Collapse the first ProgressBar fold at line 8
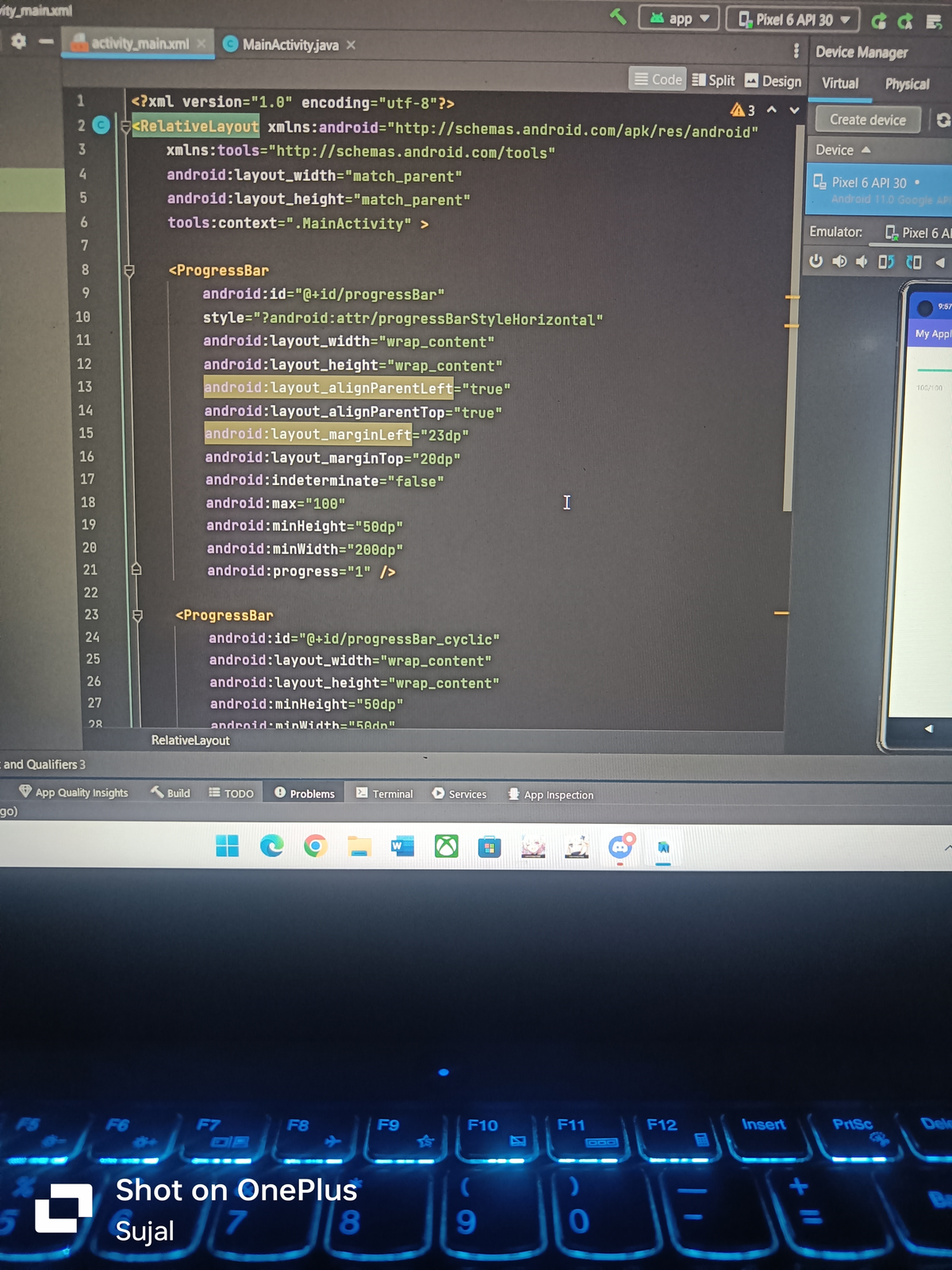This screenshot has width=952, height=1270. click(x=129, y=271)
